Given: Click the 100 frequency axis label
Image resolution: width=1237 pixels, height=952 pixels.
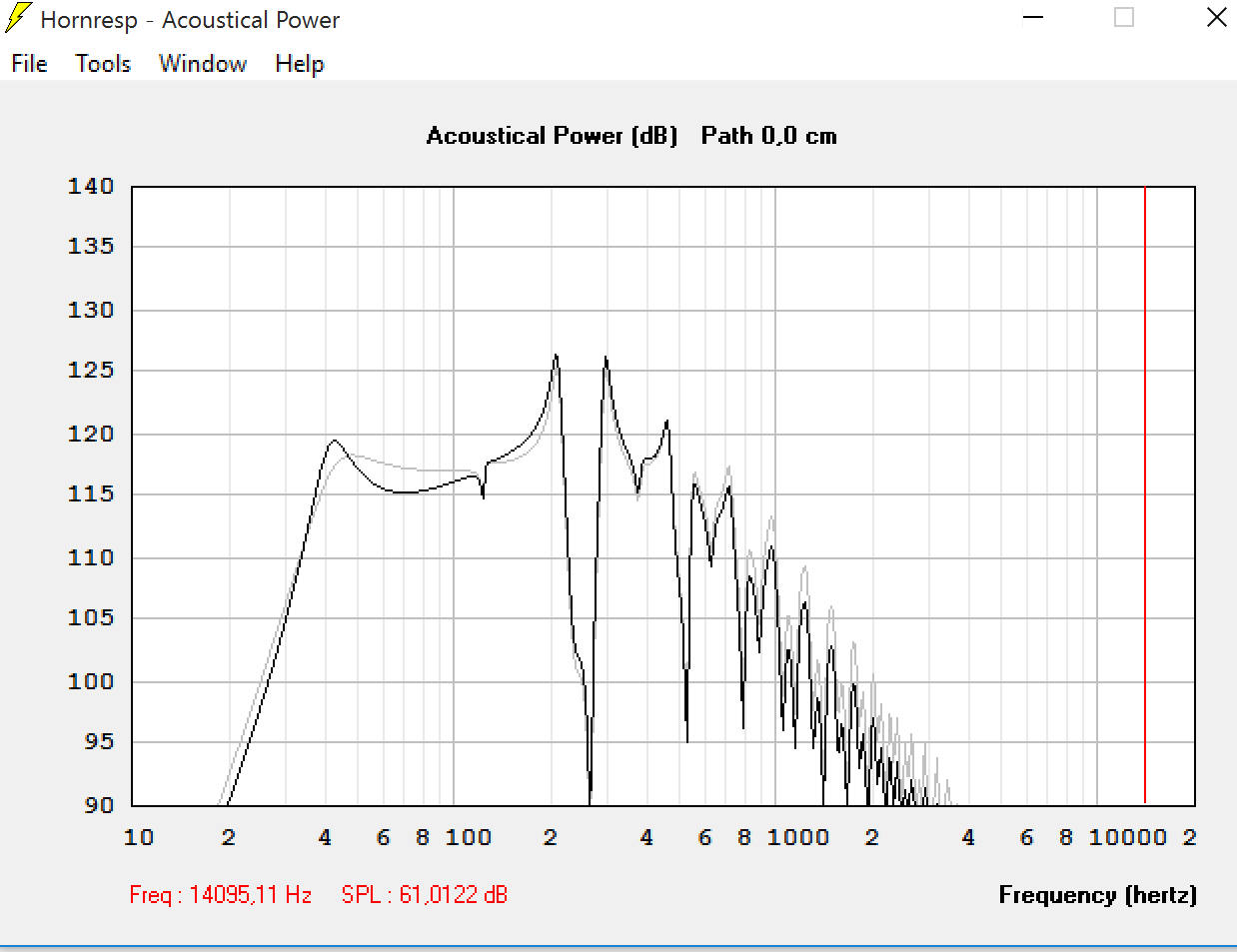Looking at the screenshot, I should (468, 837).
